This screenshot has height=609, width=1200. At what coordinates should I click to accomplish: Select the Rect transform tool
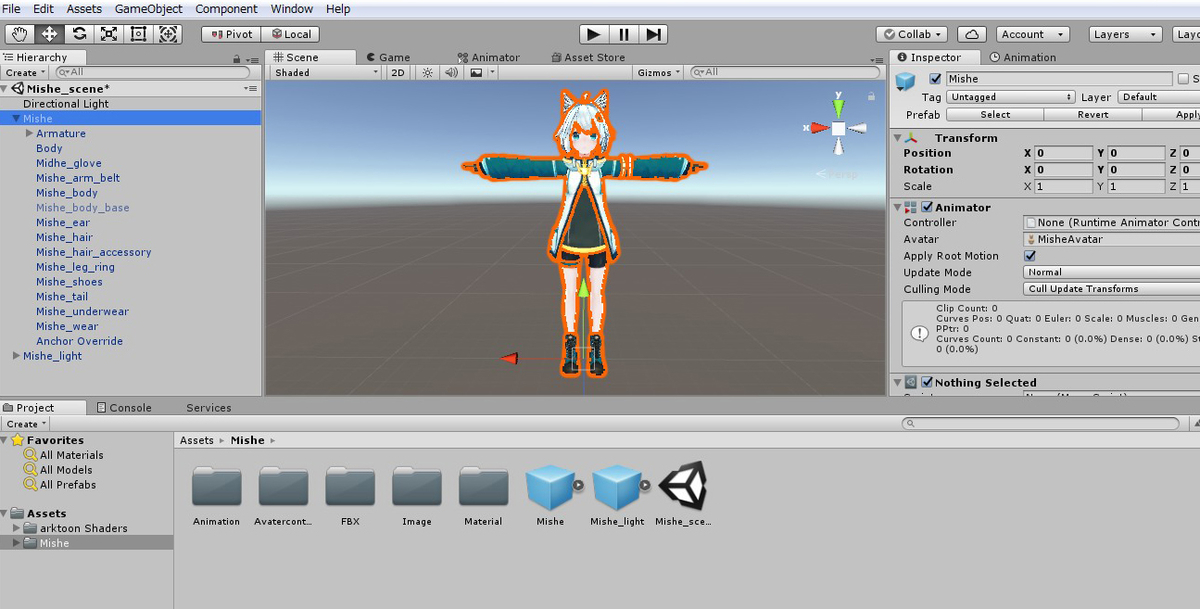[x=139, y=34]
